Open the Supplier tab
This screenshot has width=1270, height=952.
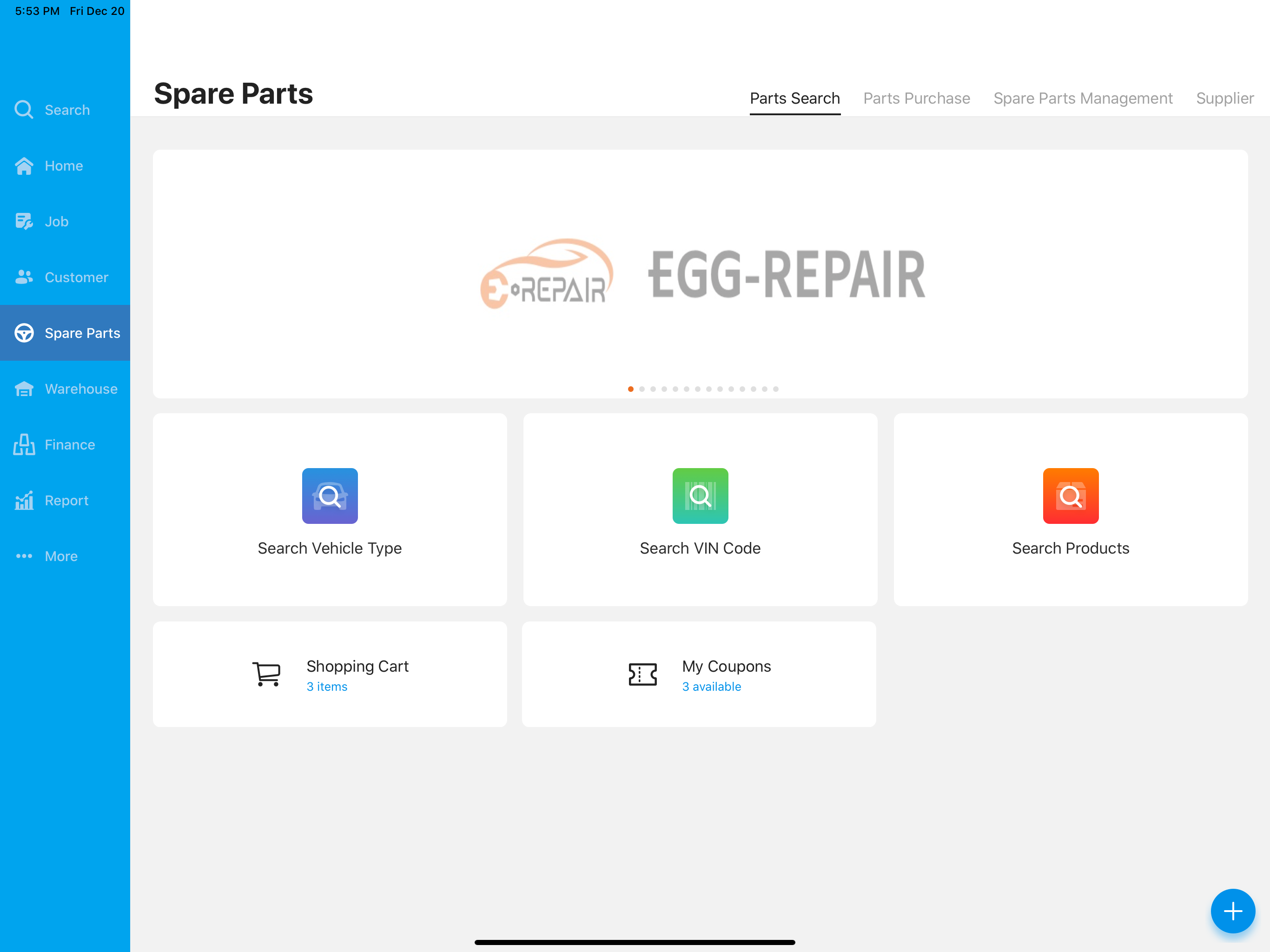pyautogui.click(x=1224, y=99)
